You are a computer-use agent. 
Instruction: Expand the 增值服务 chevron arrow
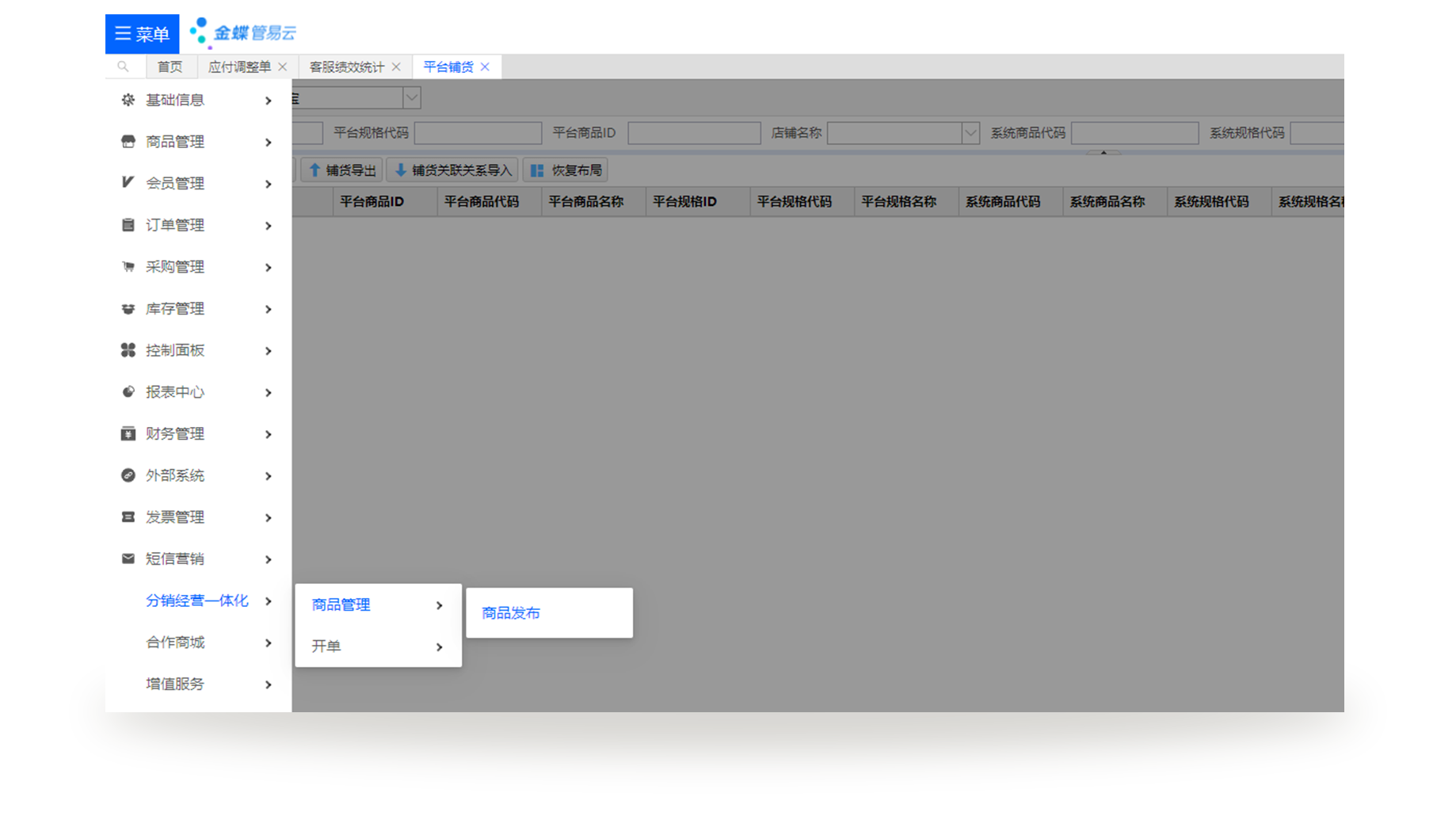click(x=269, y=684)
